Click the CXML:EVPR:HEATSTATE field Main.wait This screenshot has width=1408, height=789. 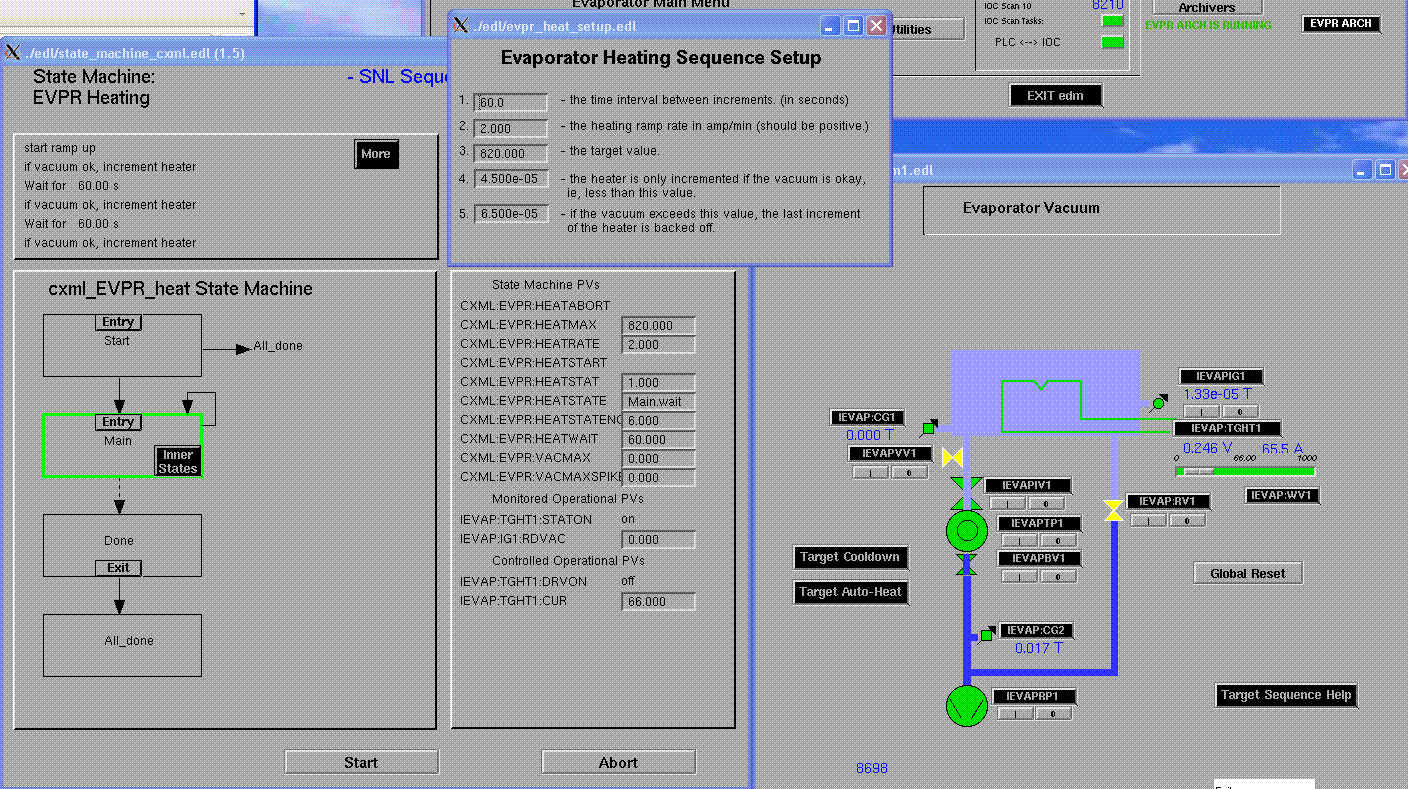pyautogui.click(x=658, y=401)
